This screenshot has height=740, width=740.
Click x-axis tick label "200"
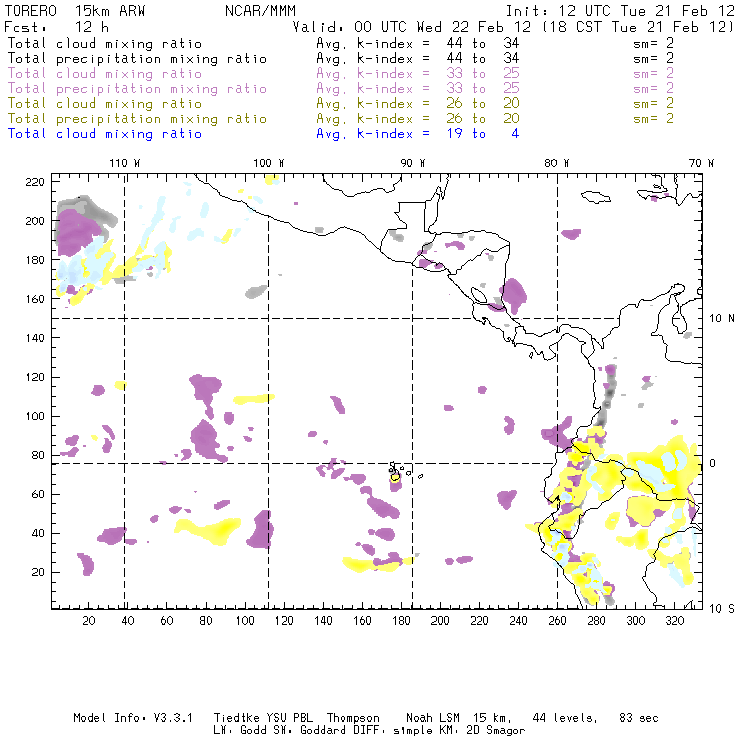[x=440, y=621]
